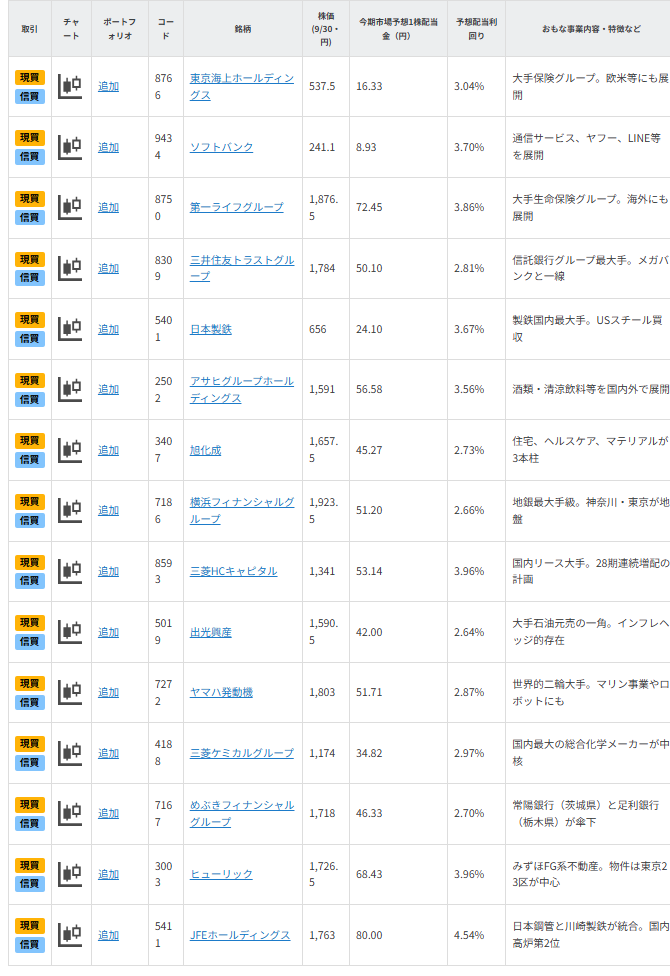
Task: Add 日本製鉄 to portfolio via 追加
Action: coord(108,329)
